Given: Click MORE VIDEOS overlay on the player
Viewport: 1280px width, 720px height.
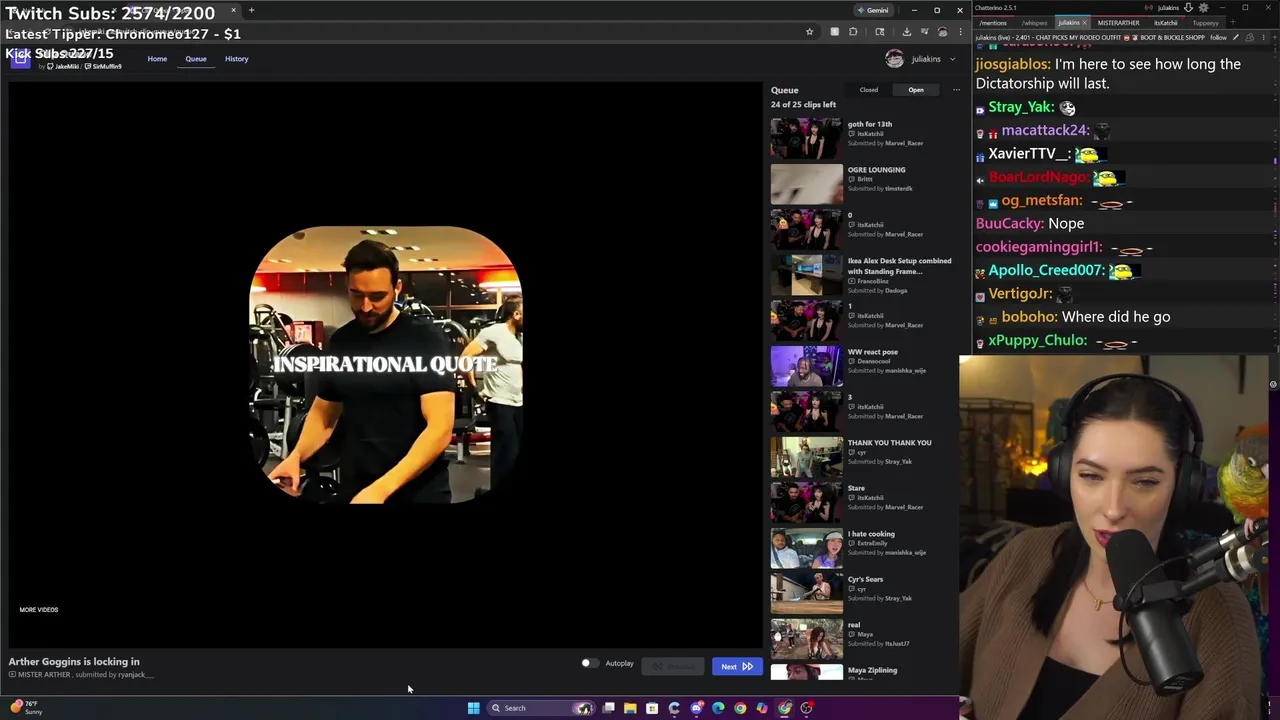Looking at the screenshot, I should click(x=39, y=610).
